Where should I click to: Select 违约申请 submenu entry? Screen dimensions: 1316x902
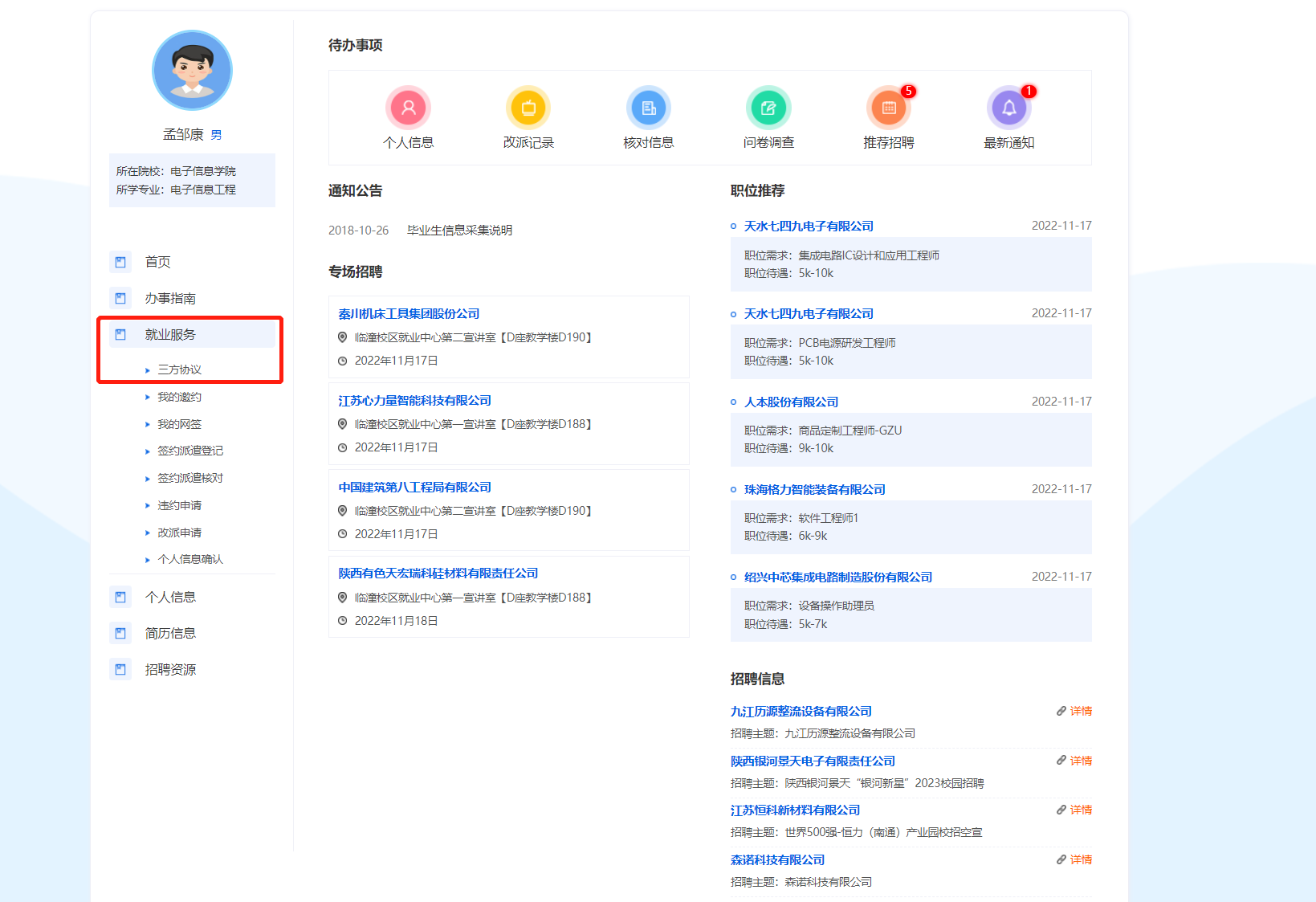click(x=179, y=505)
